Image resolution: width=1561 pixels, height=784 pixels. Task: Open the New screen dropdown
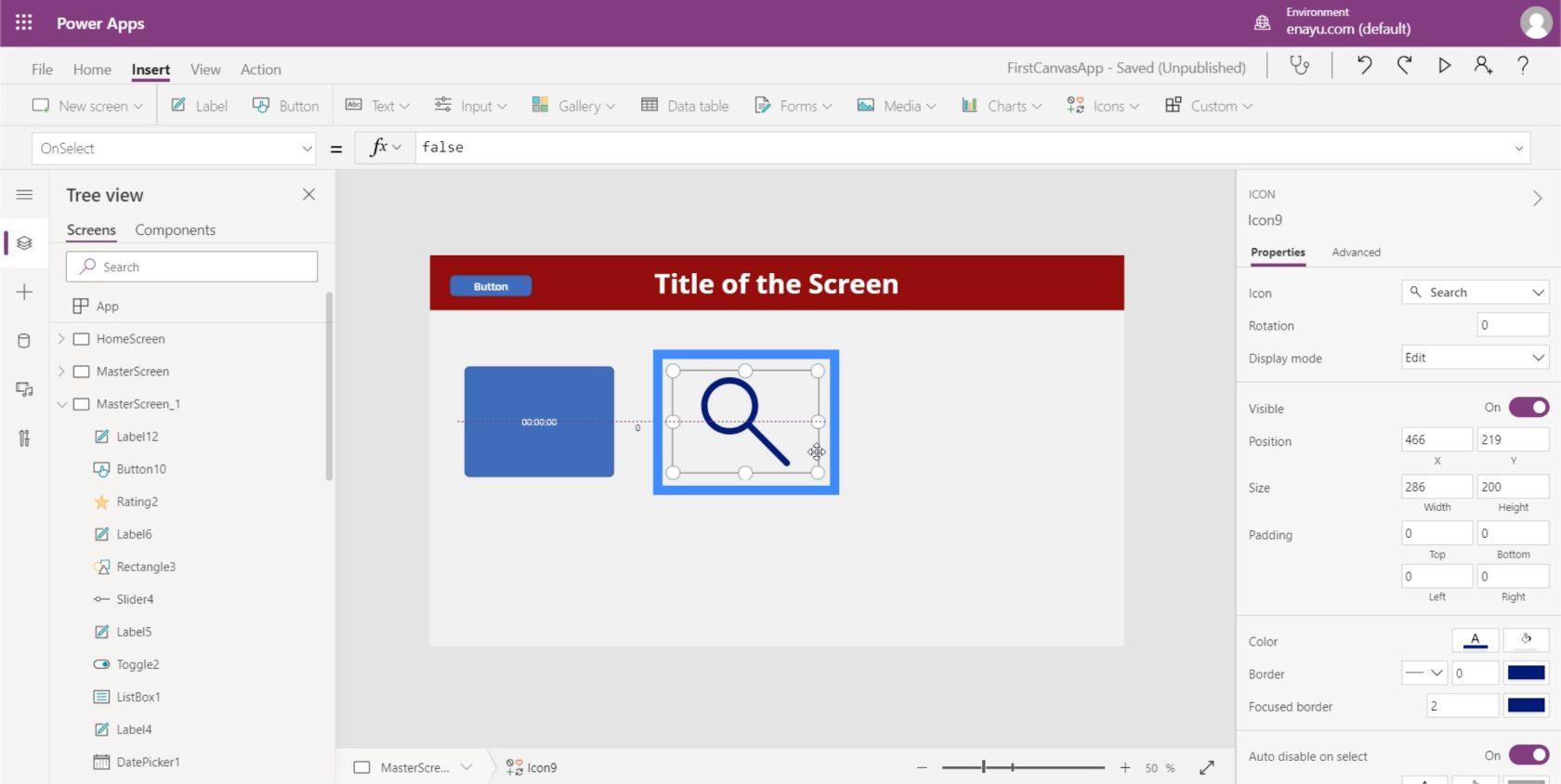coord(87,106)
